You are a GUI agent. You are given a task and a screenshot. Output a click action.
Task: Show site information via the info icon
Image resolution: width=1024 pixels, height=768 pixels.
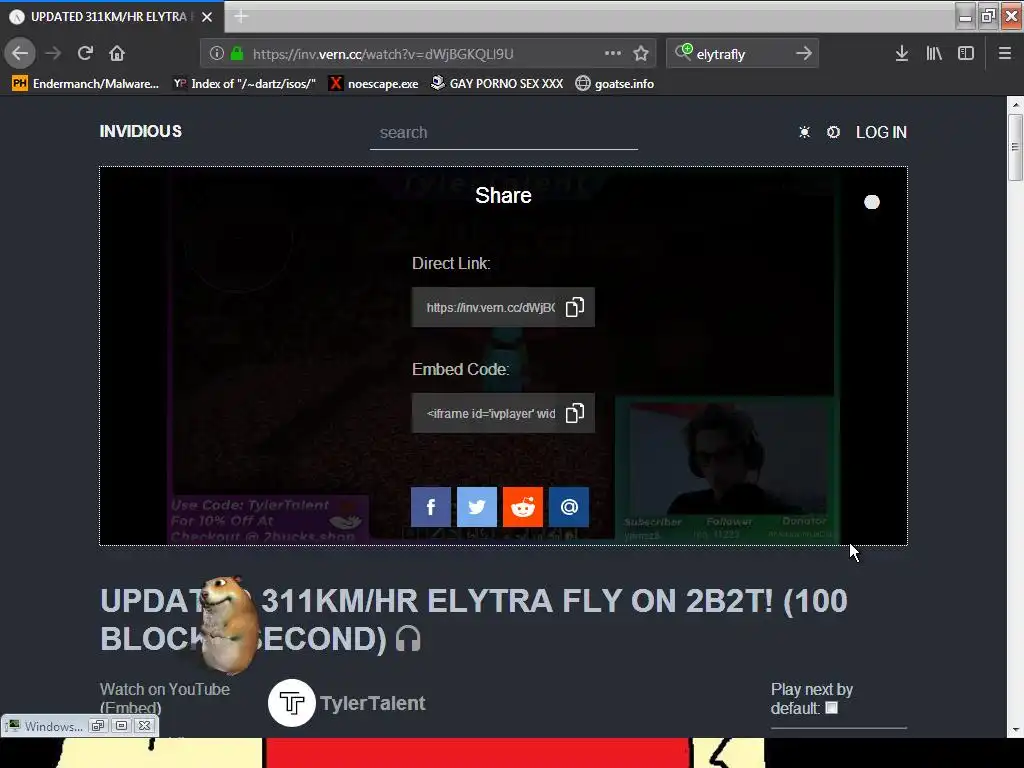[217, 54]
